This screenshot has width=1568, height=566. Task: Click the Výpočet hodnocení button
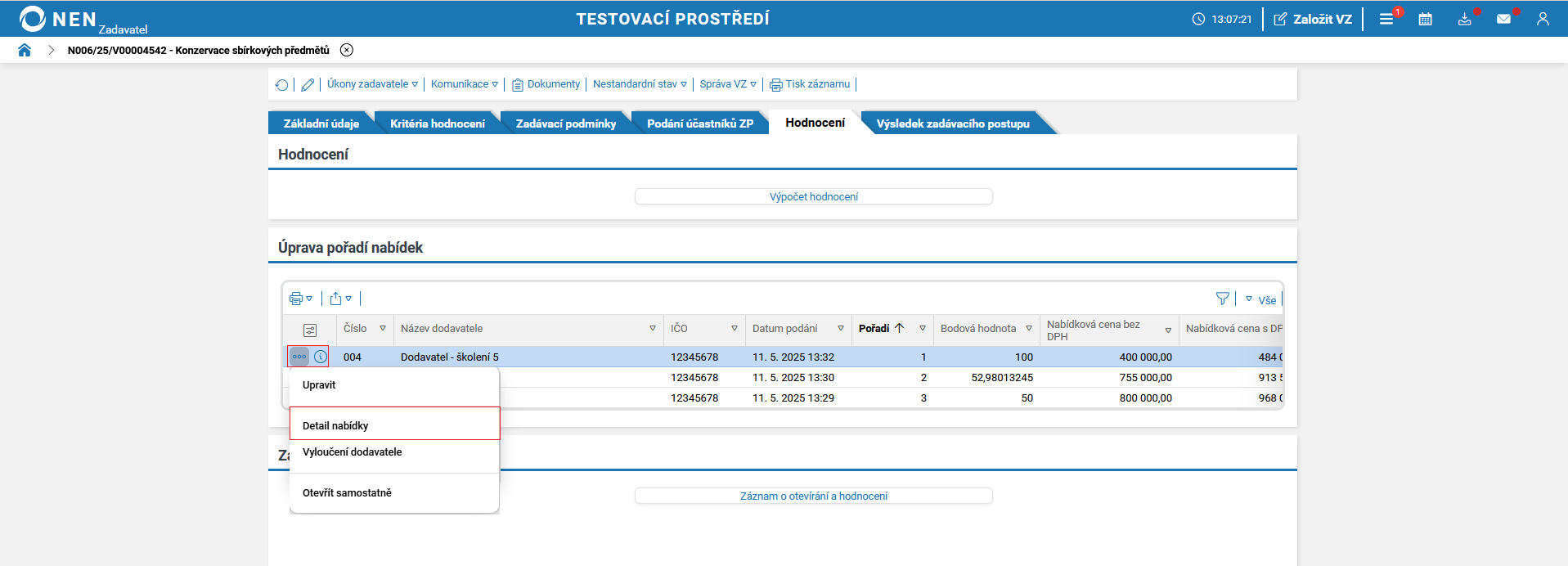click(813, 196)
